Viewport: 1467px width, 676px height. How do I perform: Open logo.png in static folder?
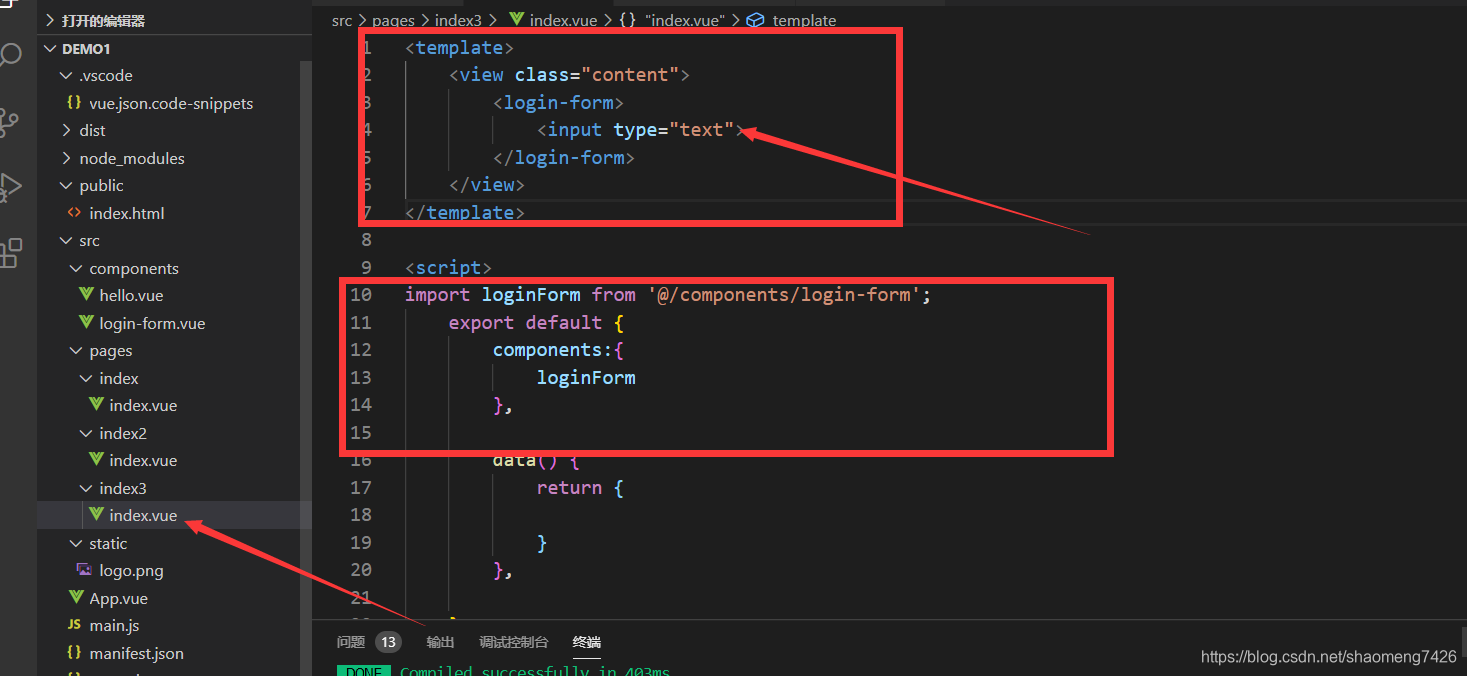point(131,570)
